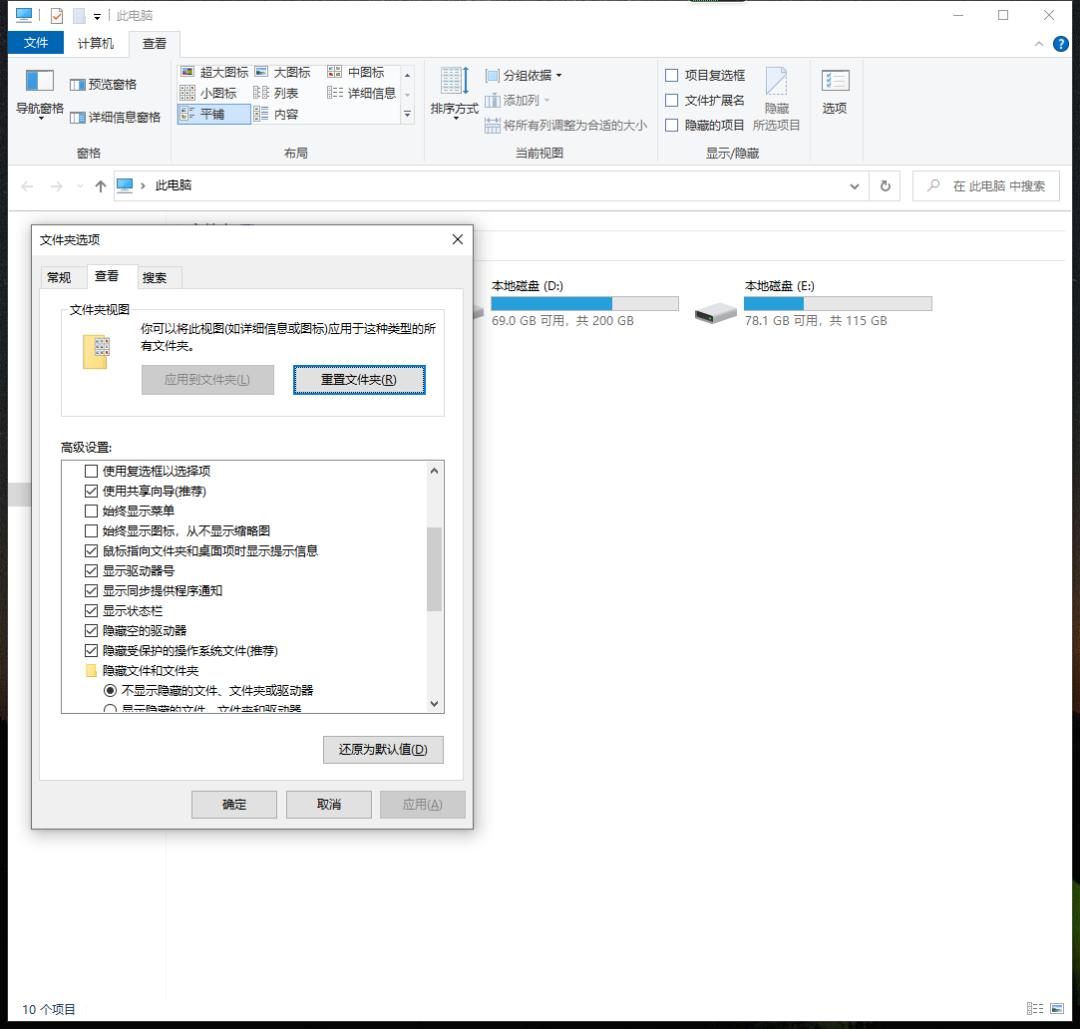Select Small icons (小图标) layout
1080x1029 pixels.
pyautogui.click(x=208, y=93)
